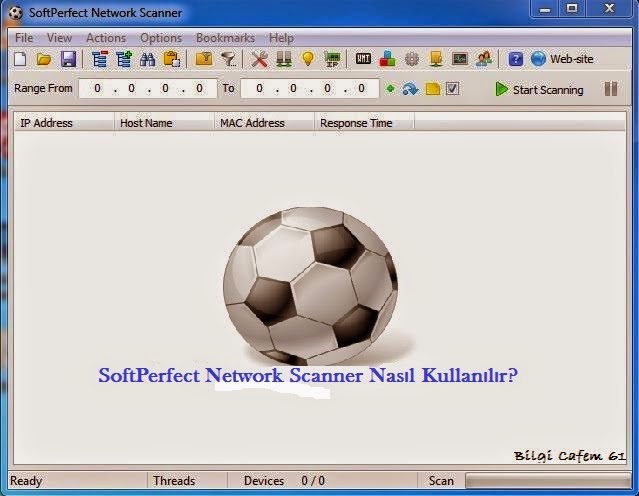The height and width of the screenshot is (496, 639).
Task: Click the yellow network computer icon
Action: point(436,59)
